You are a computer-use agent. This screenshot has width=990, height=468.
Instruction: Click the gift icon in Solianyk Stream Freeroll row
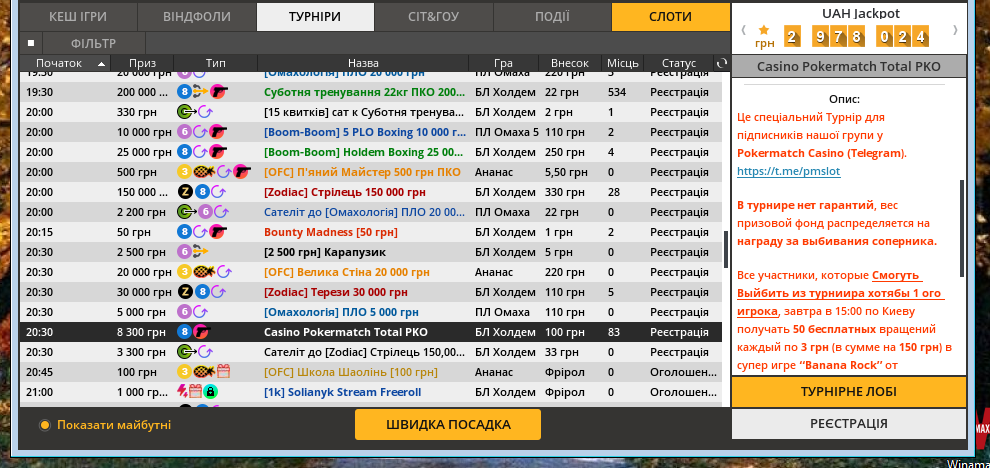pos(196,392)
